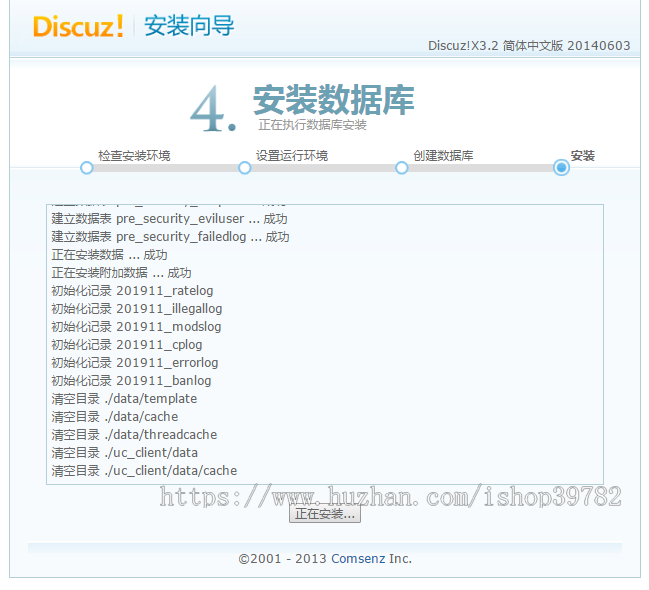Click the 检查安装环境 step circle
649x590 pixels.
pos(87,168)
